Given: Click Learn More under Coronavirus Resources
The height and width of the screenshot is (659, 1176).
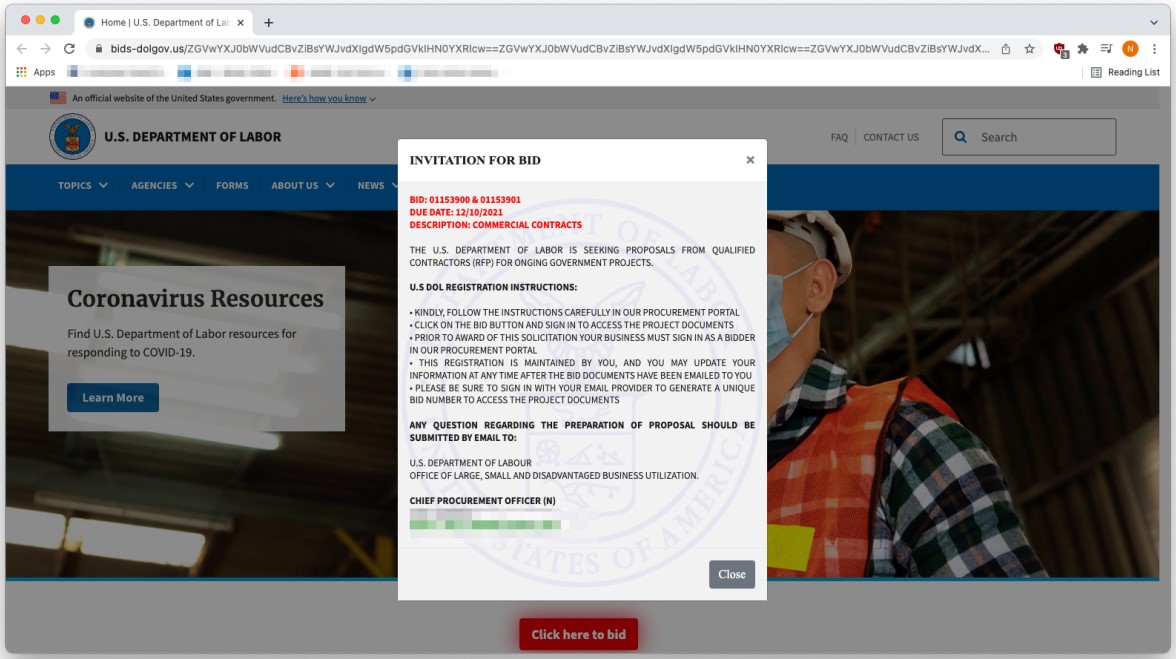Looking at the screenshot, I should pos(112,397).
